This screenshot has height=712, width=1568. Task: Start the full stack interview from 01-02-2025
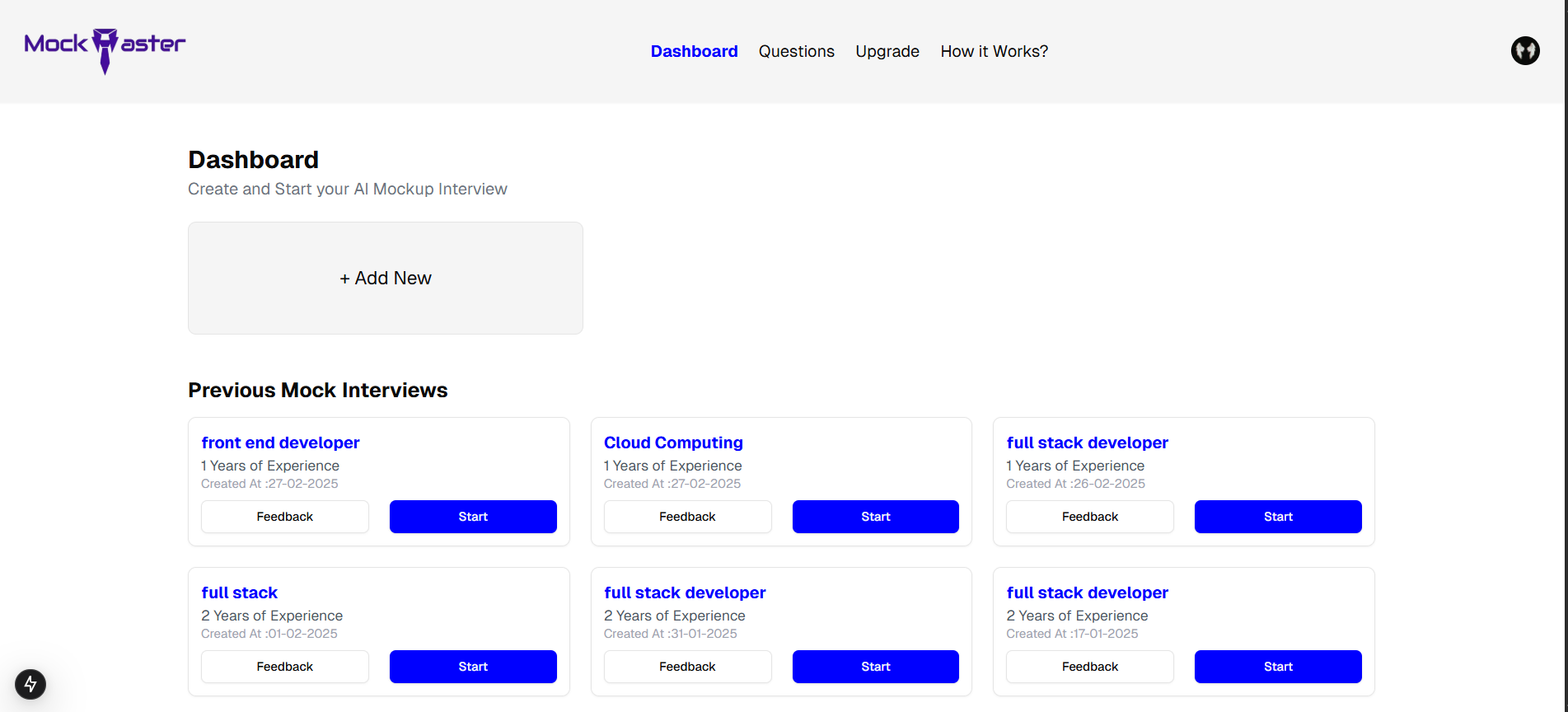pyautogui.click(x=473, y=667)
